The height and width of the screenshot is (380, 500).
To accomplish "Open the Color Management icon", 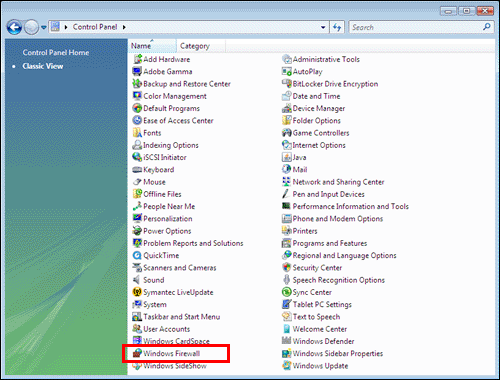I will 137,96.
